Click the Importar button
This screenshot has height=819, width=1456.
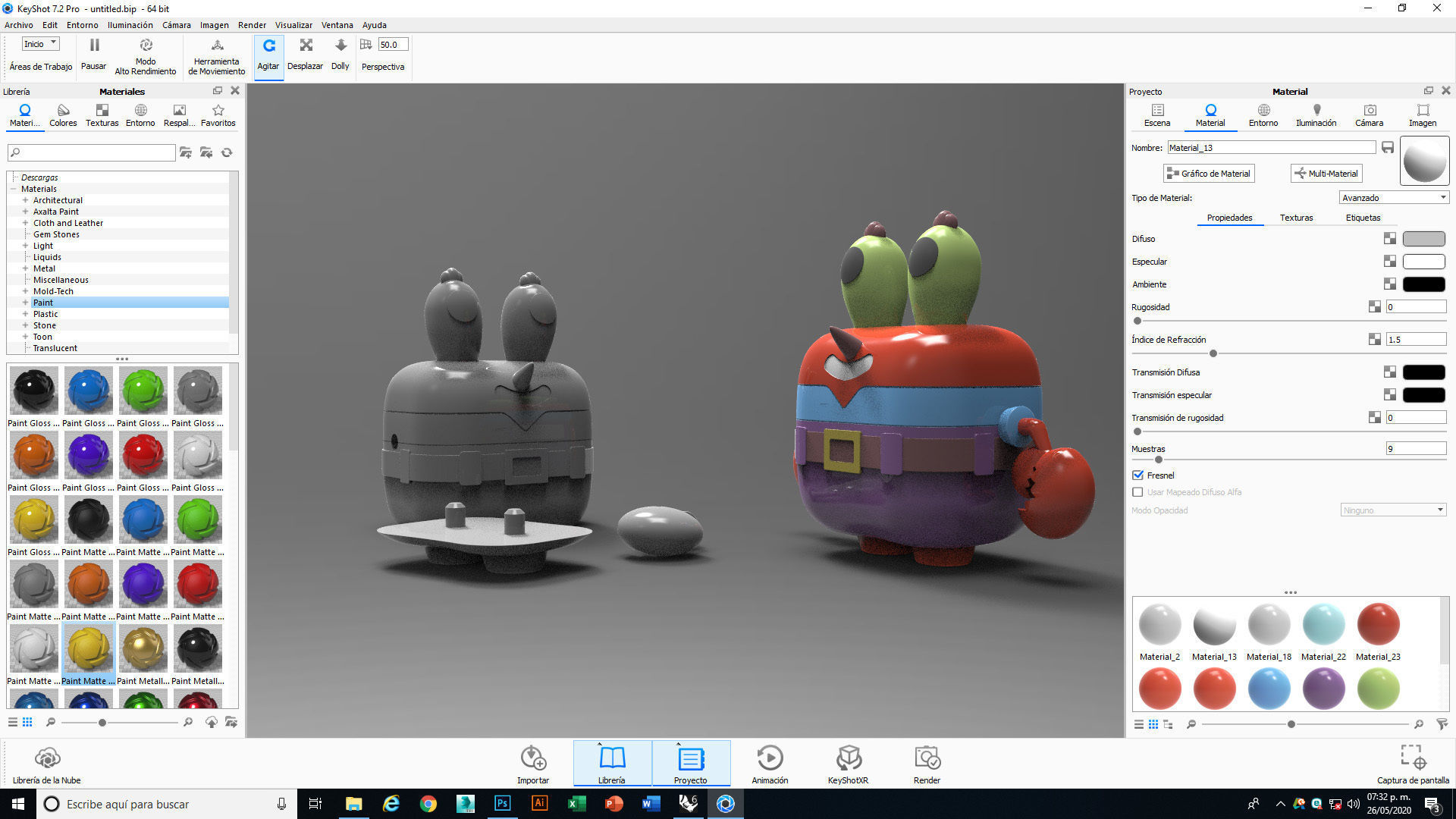pos(533,764)
